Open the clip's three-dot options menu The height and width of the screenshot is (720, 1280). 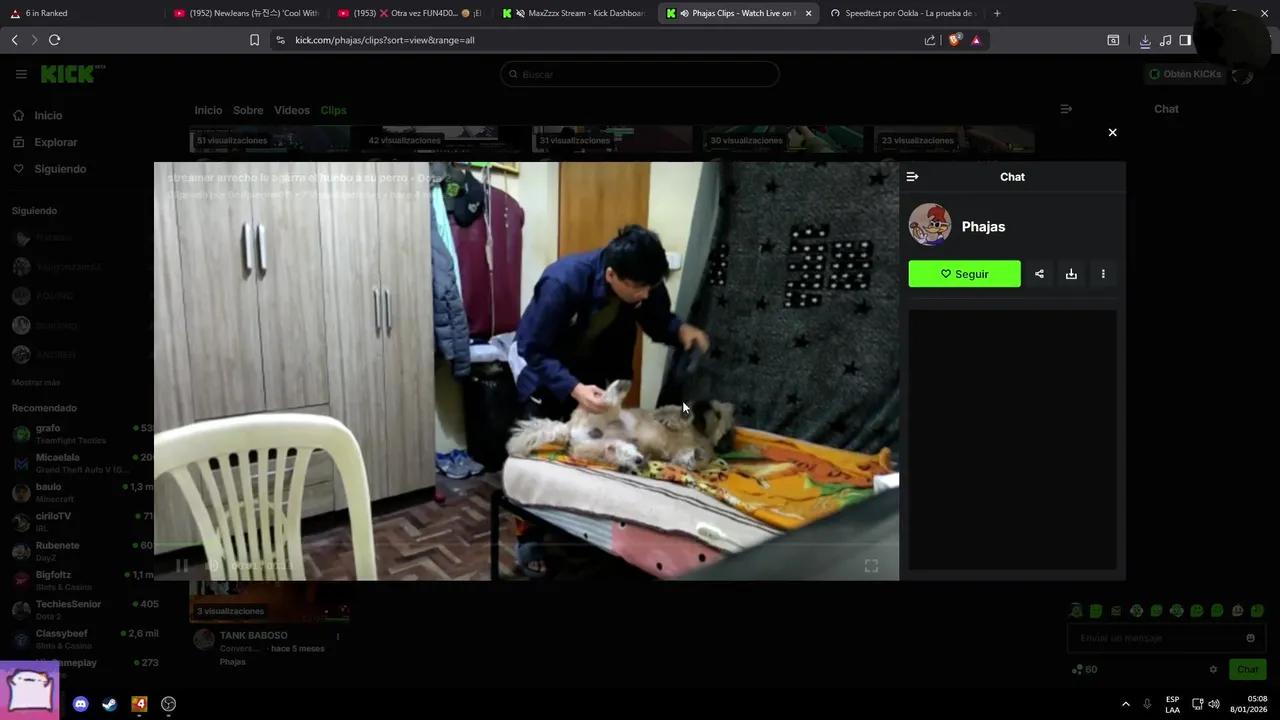(x=1102, y=273)
